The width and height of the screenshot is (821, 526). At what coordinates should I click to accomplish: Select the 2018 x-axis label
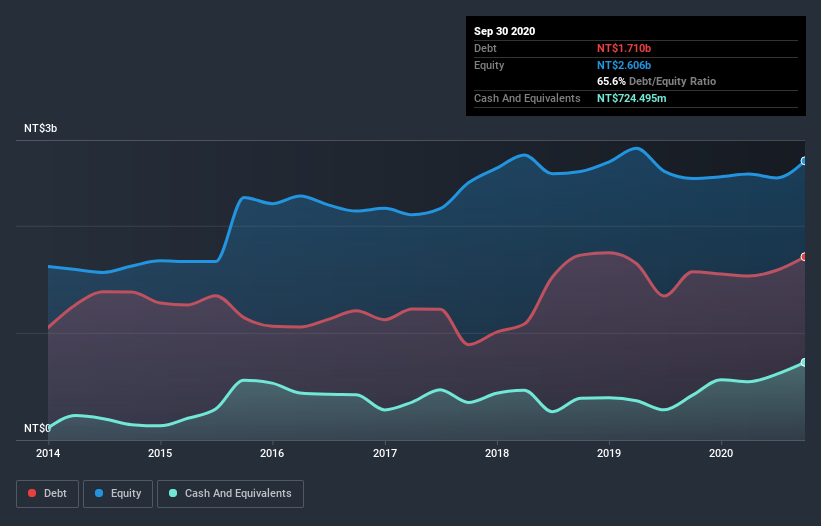coord(497,453)
